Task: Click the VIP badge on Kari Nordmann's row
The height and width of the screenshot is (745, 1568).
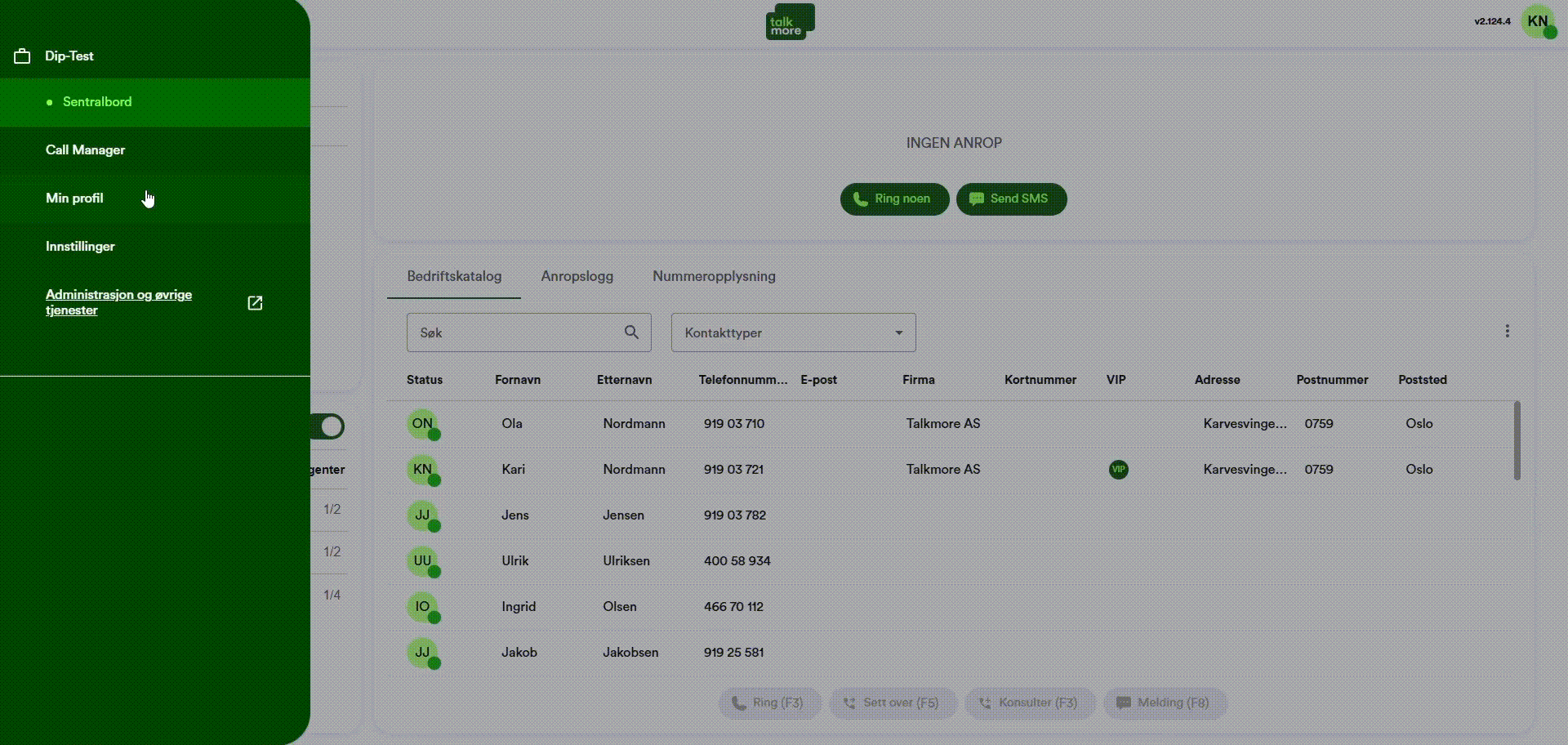Action: point(1117,470)
